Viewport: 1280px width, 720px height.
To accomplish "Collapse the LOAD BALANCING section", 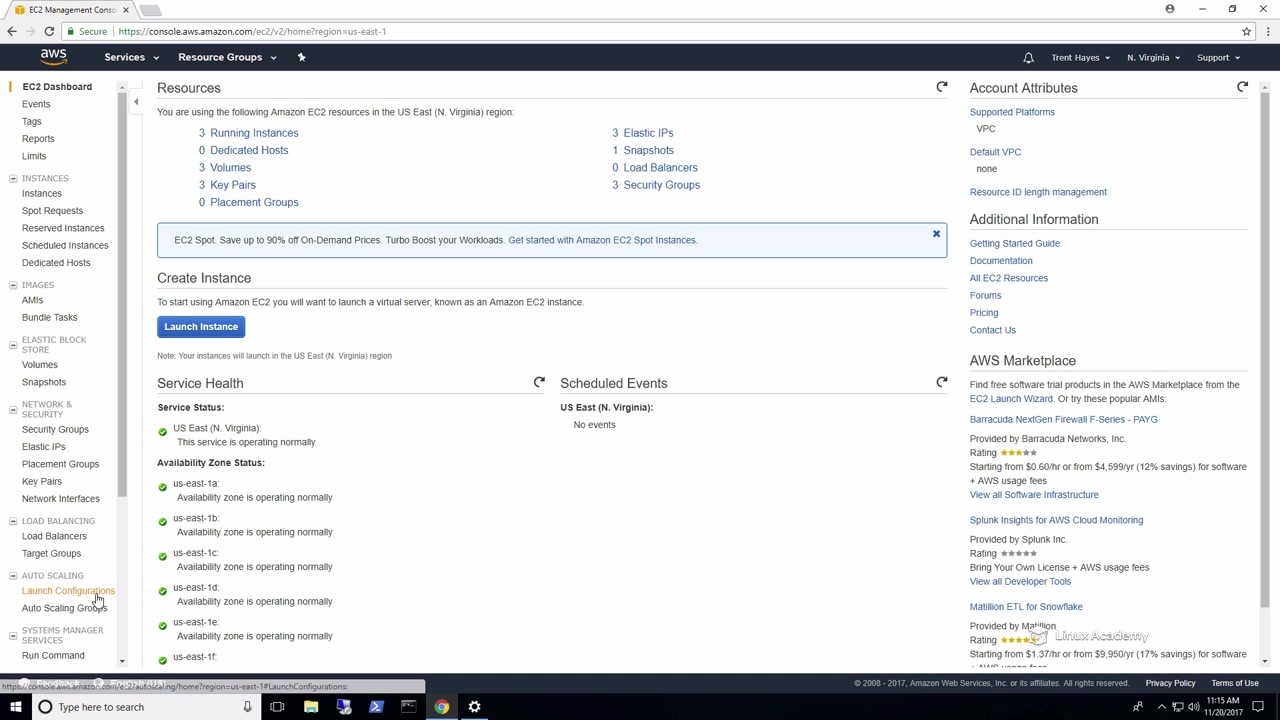I will pyautogui.click(x=13, y=521).
